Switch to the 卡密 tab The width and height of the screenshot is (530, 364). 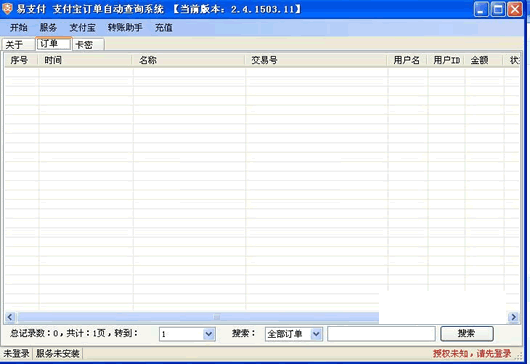click(88, 45)
